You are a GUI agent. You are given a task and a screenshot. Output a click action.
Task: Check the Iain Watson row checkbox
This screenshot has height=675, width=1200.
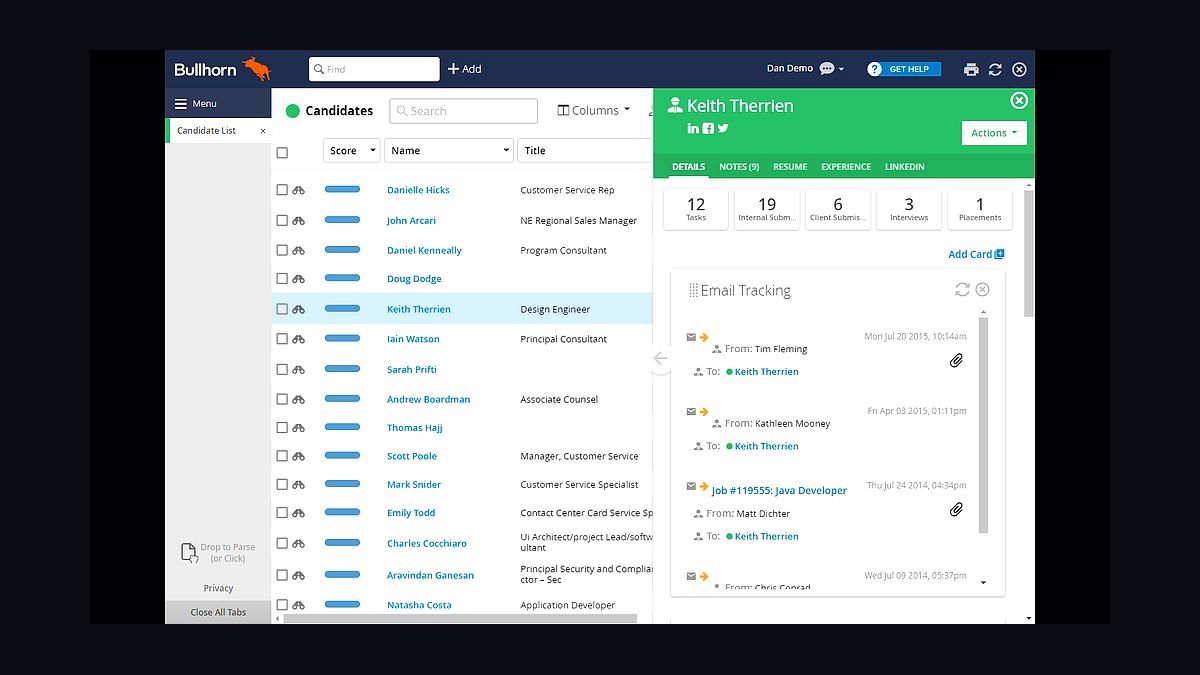[282, 339]
